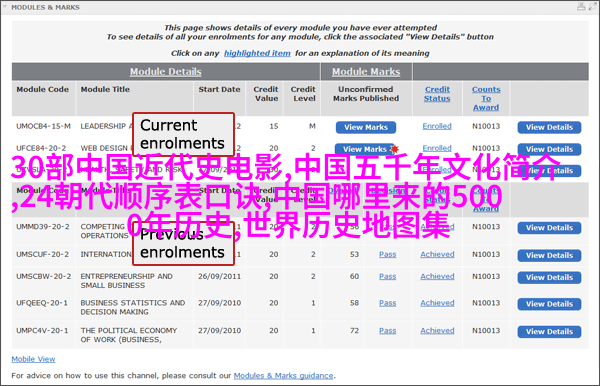Click start date 27/09/2010 for UMPC4V-20-1
600x386 pixels.
pyautogui.click(x=220, y=331)
